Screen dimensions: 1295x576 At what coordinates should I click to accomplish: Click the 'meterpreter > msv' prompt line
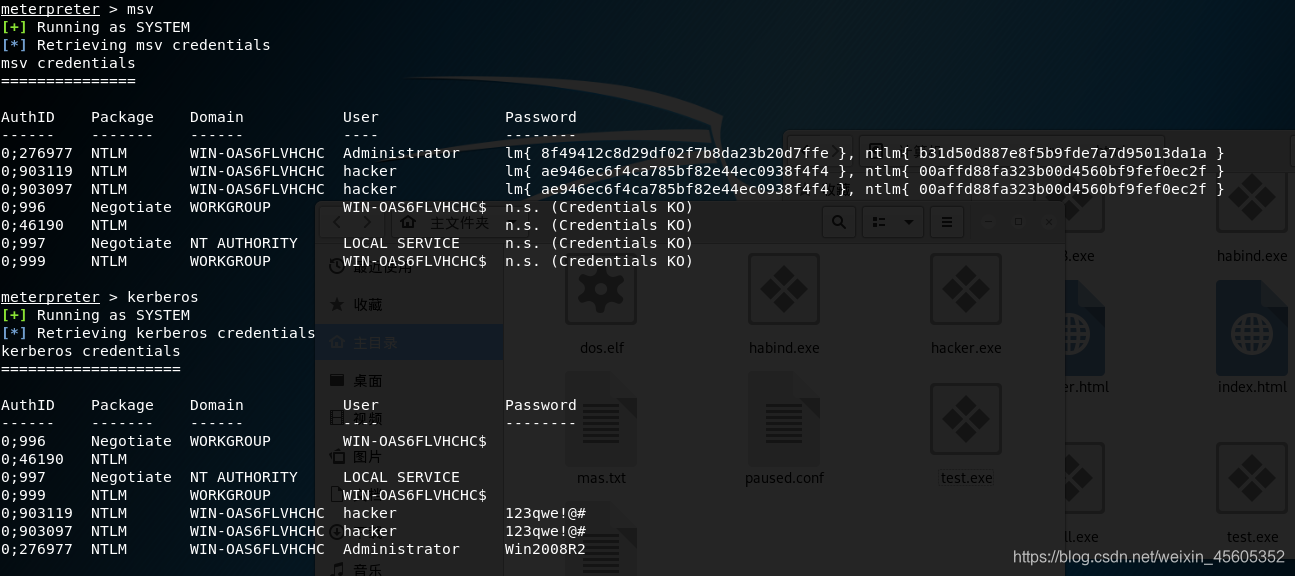click(x=77, y=9)
